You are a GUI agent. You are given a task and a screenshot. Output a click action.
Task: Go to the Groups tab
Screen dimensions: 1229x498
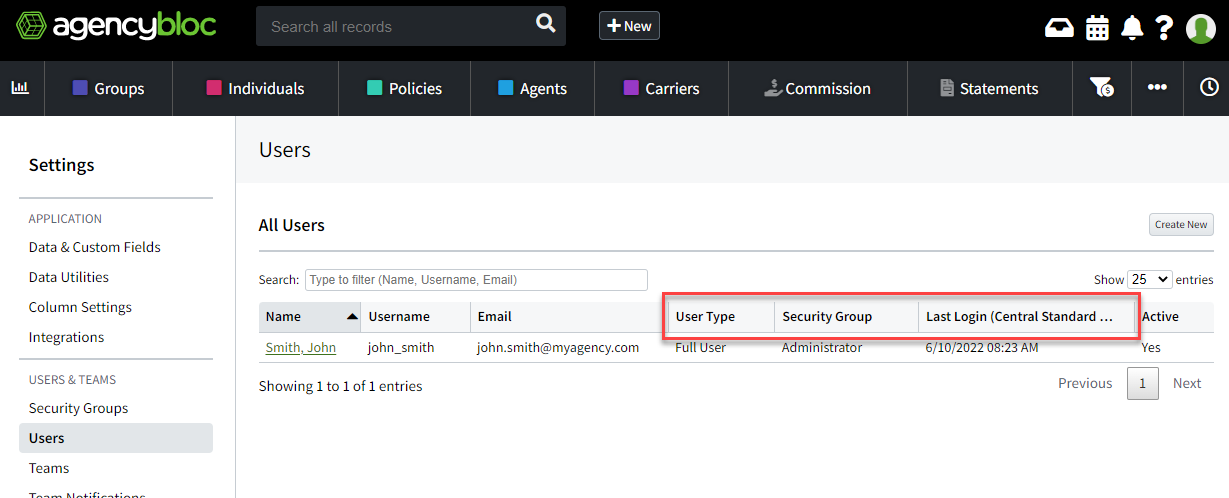109,88
